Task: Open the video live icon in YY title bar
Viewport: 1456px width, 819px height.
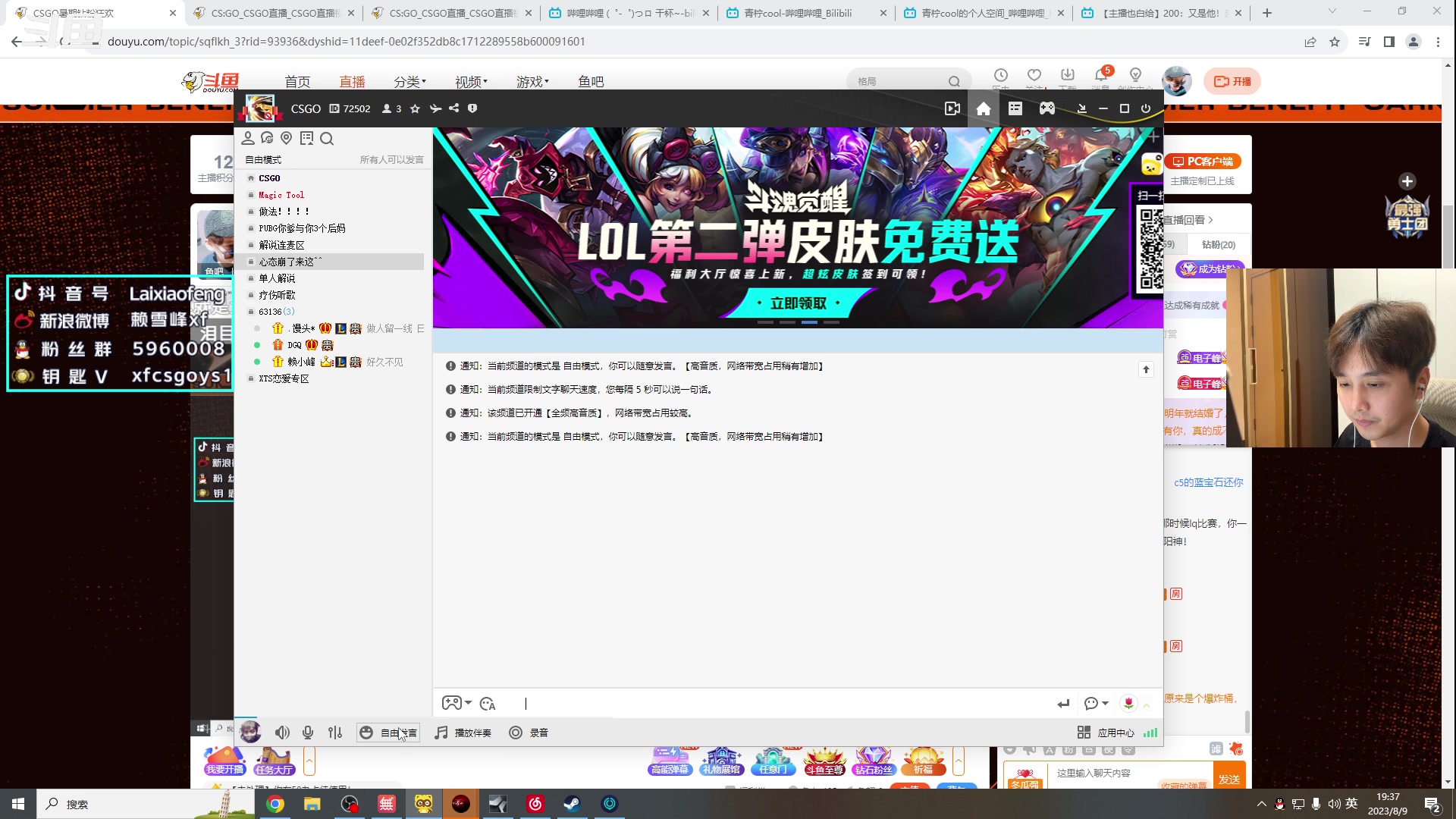Action: tap(952, 108)
